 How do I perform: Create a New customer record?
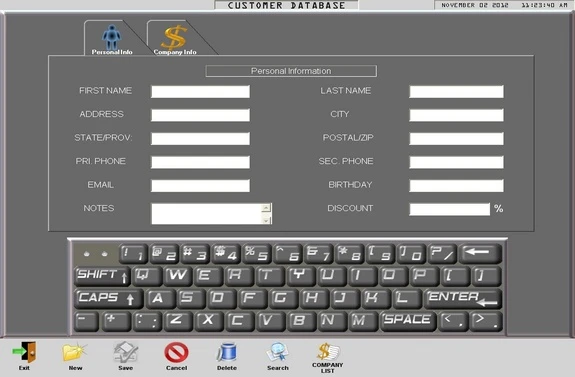pyautogui.click(x=75, y=352)
